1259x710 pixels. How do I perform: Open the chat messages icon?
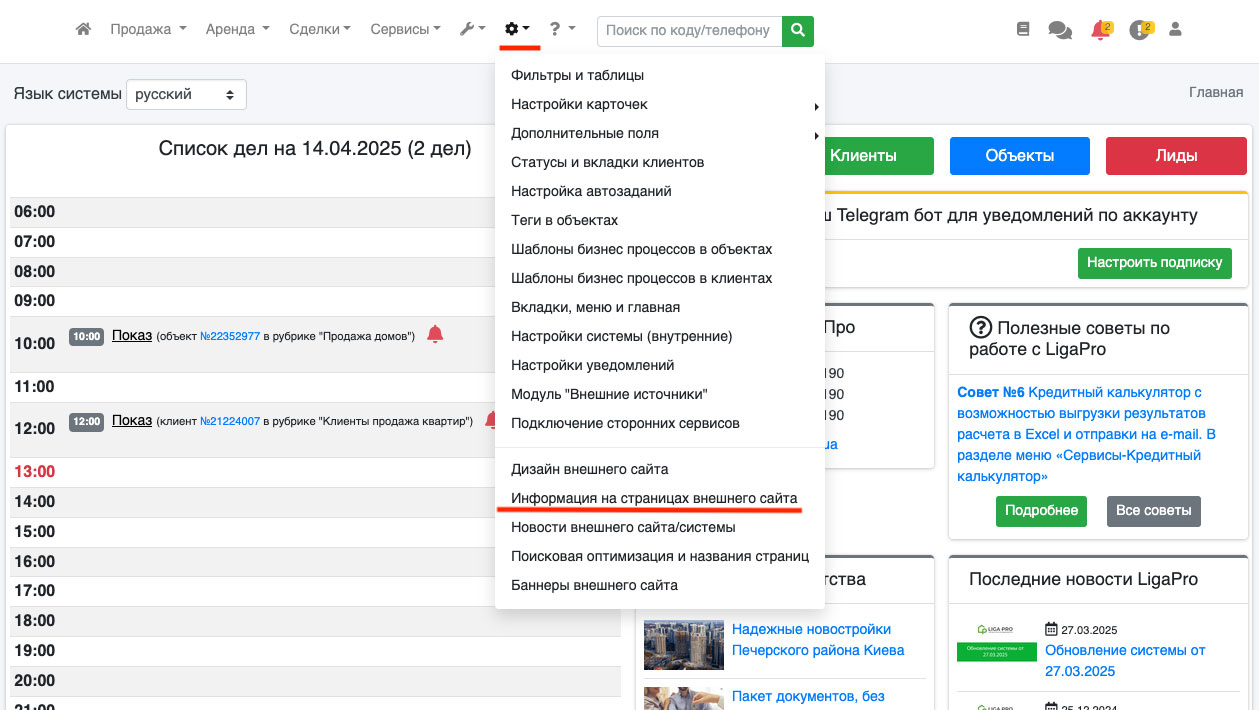tap(1059, 30)
